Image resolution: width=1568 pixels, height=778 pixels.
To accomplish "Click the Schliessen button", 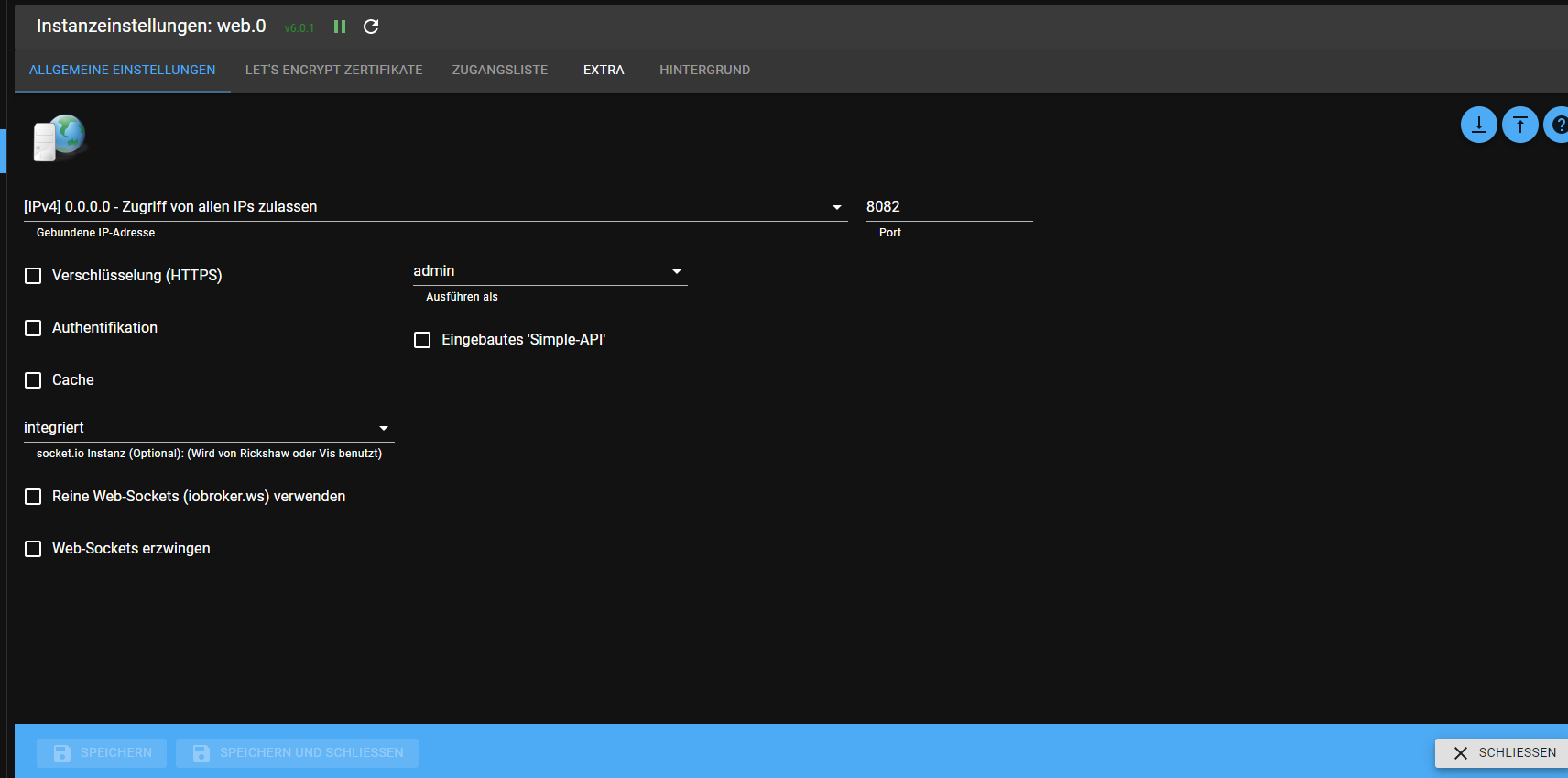I will coord(1502,752).
